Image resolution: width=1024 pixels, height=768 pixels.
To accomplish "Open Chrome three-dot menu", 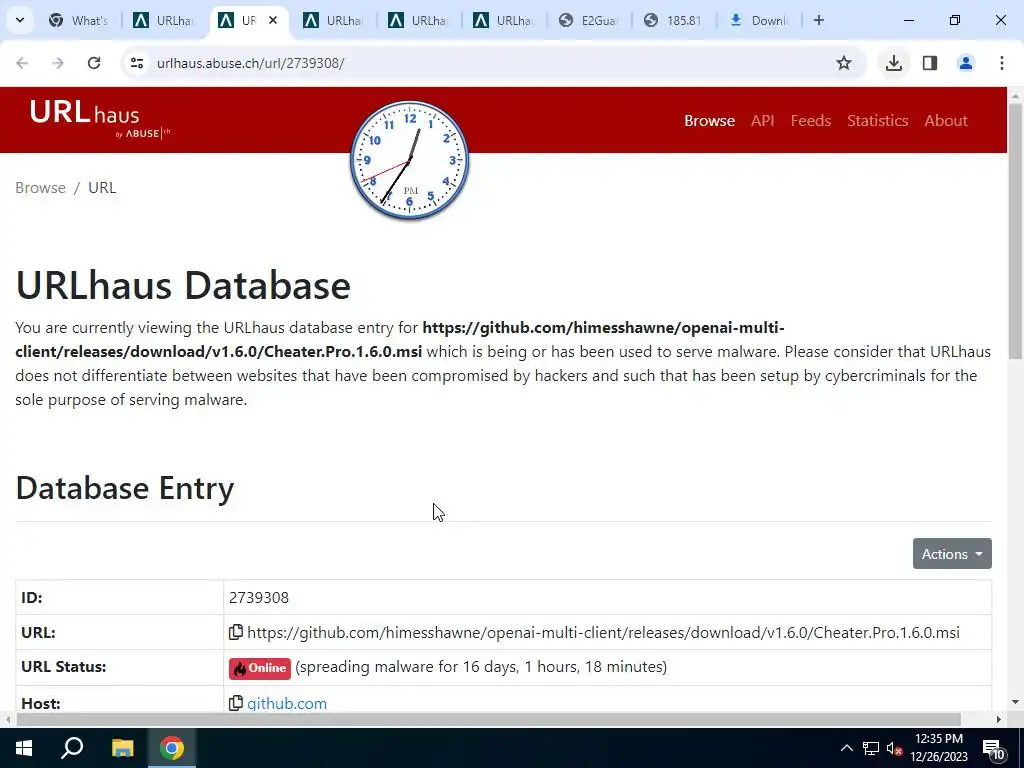I will click(1002, 63).
